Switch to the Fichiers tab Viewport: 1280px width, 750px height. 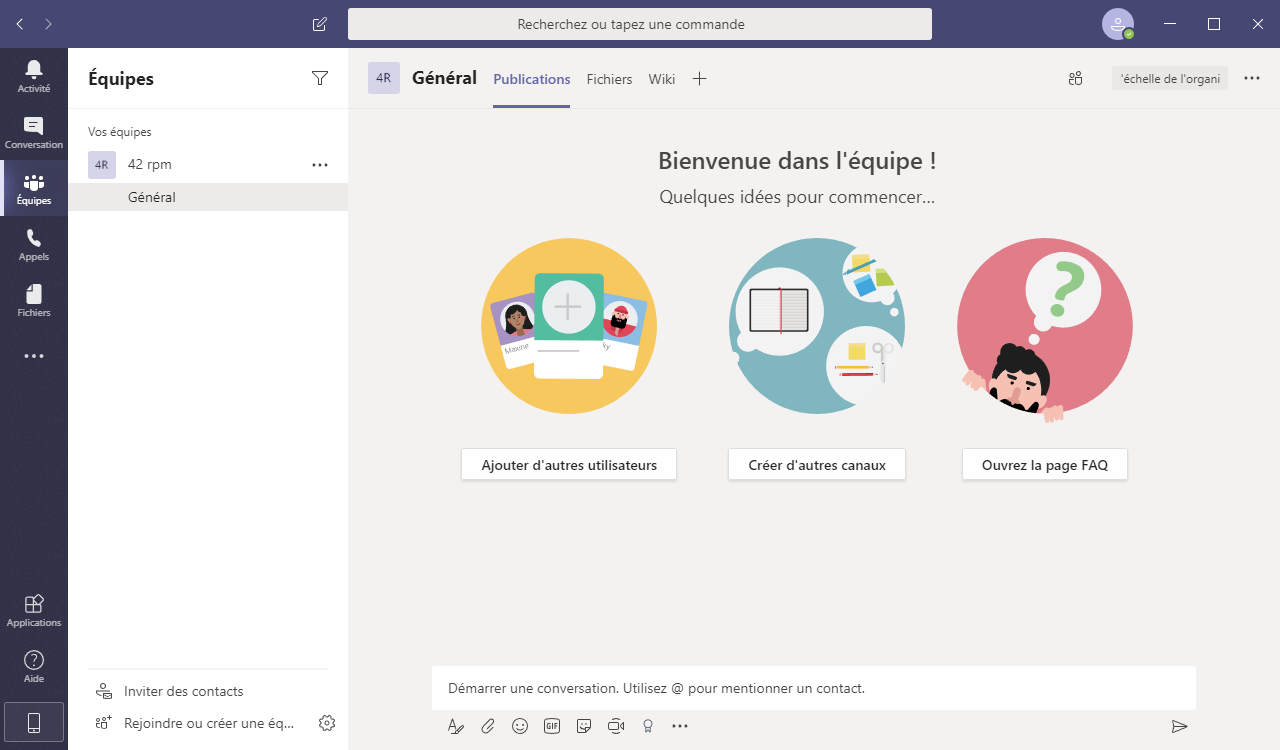click(609, 78)
